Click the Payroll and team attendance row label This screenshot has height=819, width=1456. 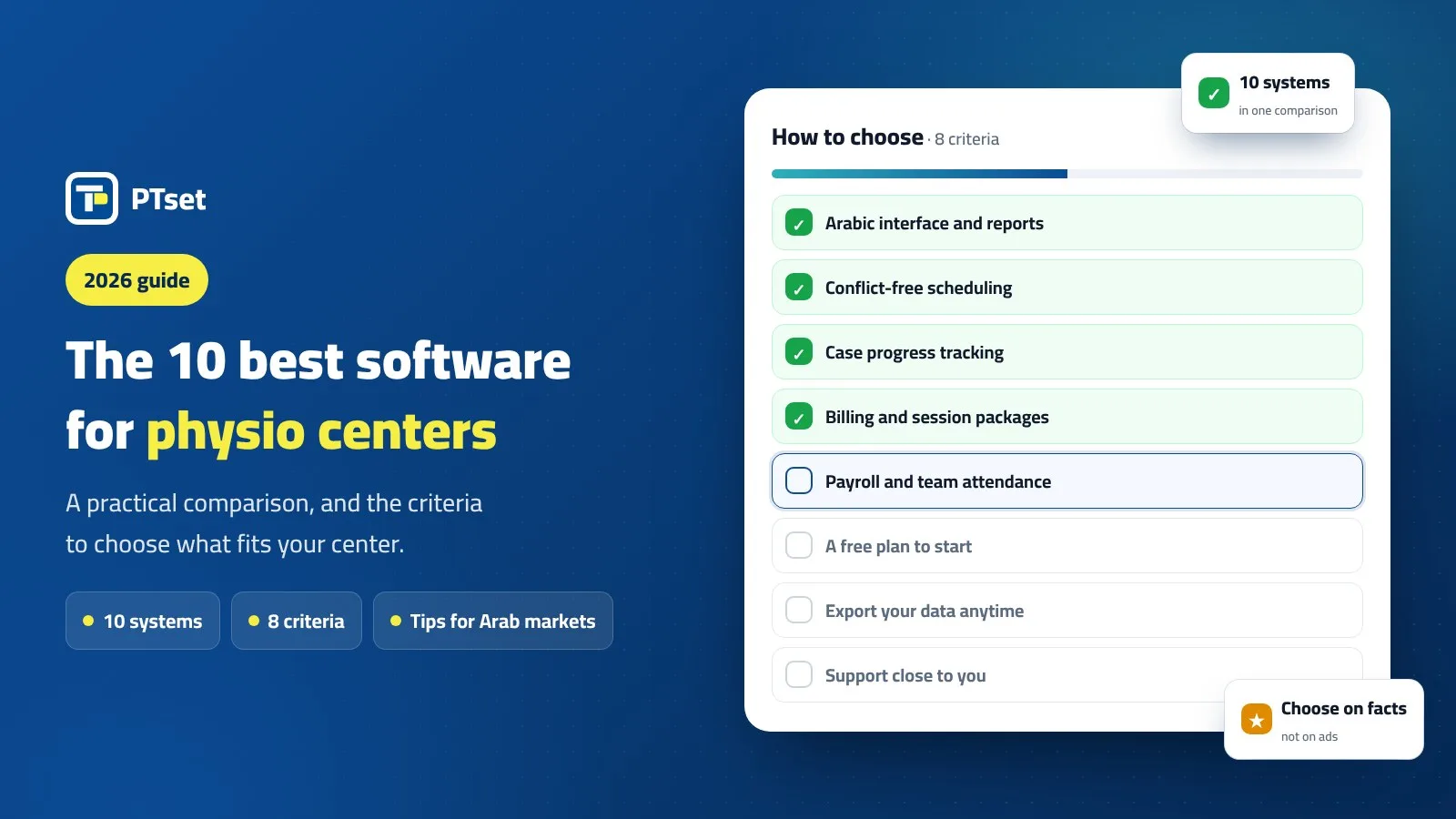[938, 481]
